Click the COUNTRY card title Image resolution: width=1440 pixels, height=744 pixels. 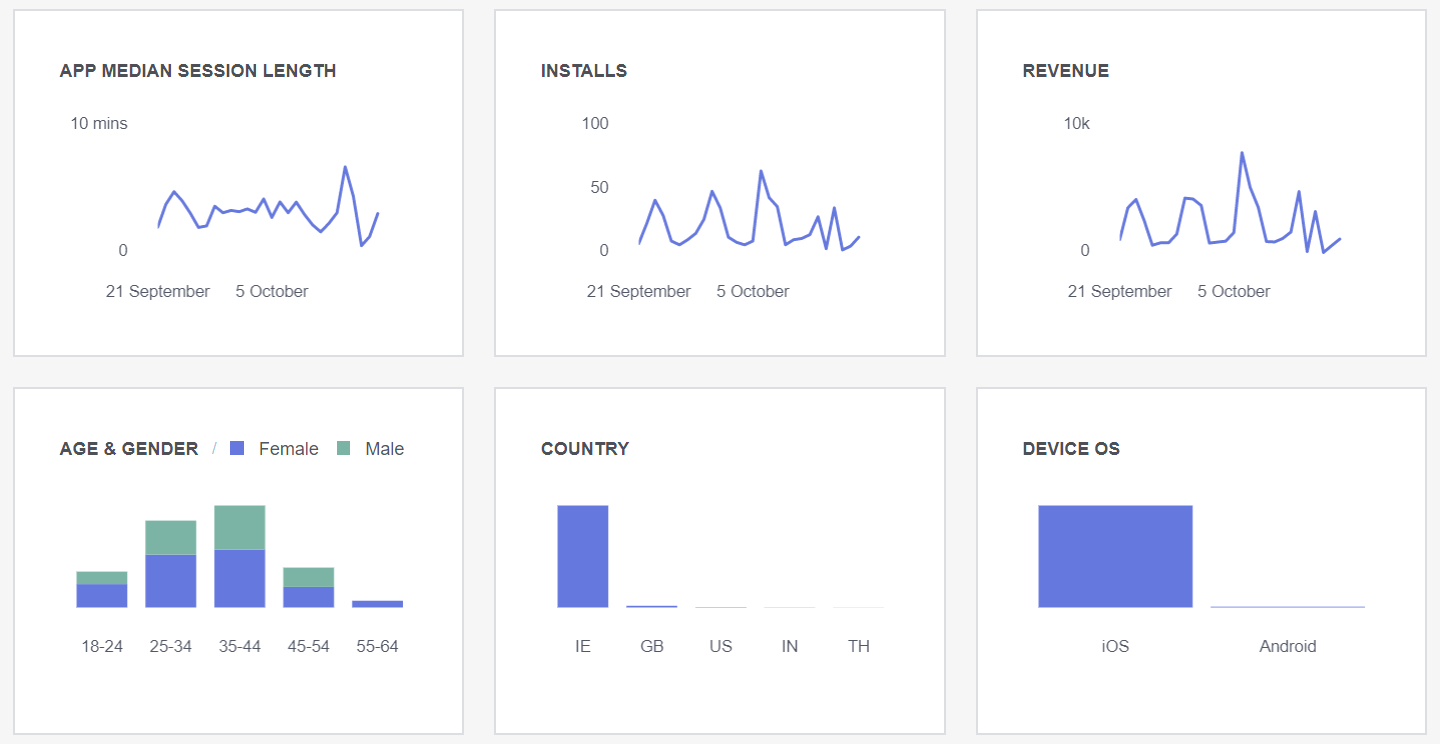[585, 449]
